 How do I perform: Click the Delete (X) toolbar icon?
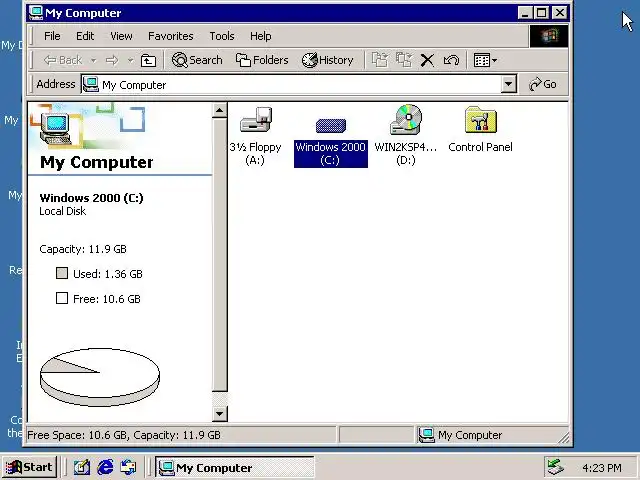point(427,60)
